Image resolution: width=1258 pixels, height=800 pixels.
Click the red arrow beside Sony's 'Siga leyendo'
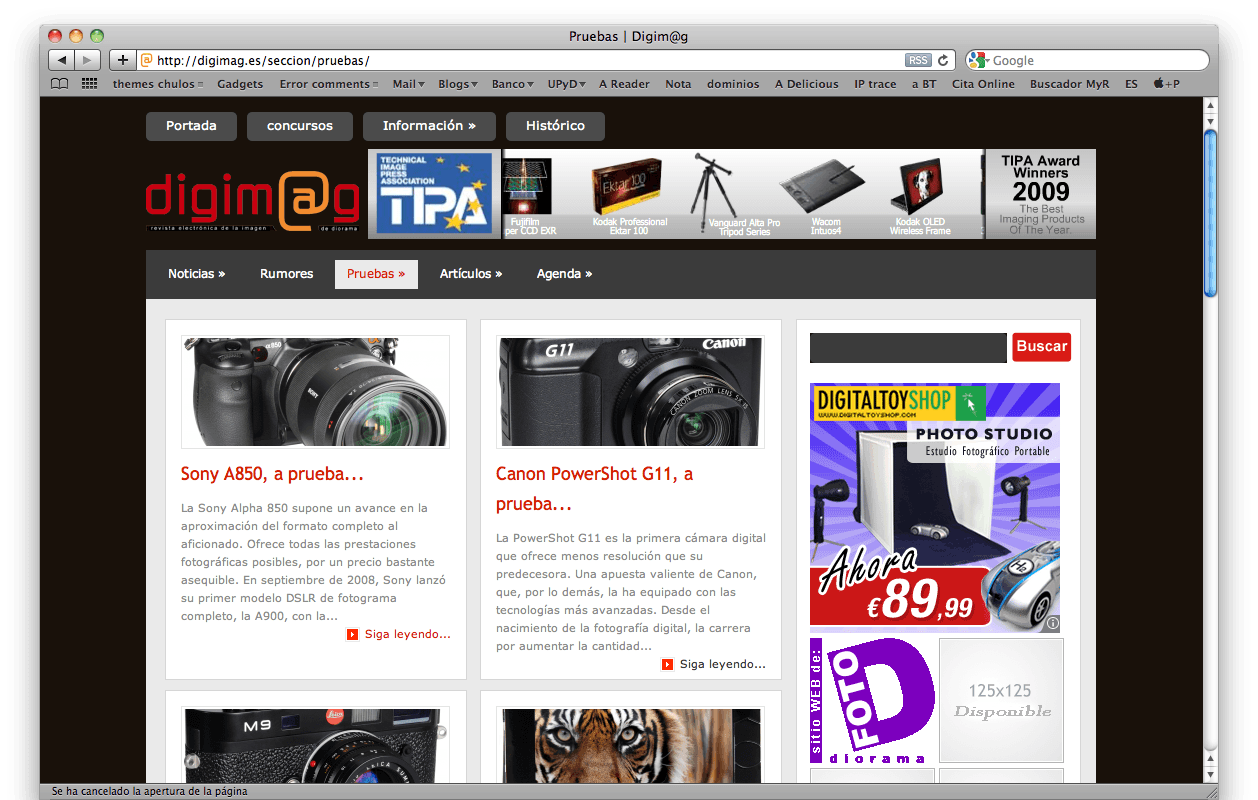(352, 634)
